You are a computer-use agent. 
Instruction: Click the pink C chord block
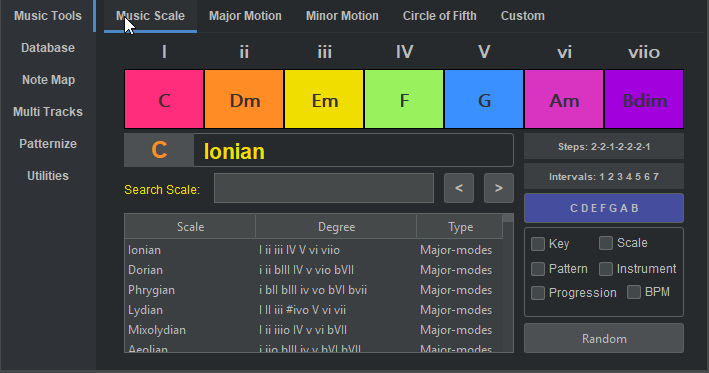pyautogui.click(x=164, y=99)
